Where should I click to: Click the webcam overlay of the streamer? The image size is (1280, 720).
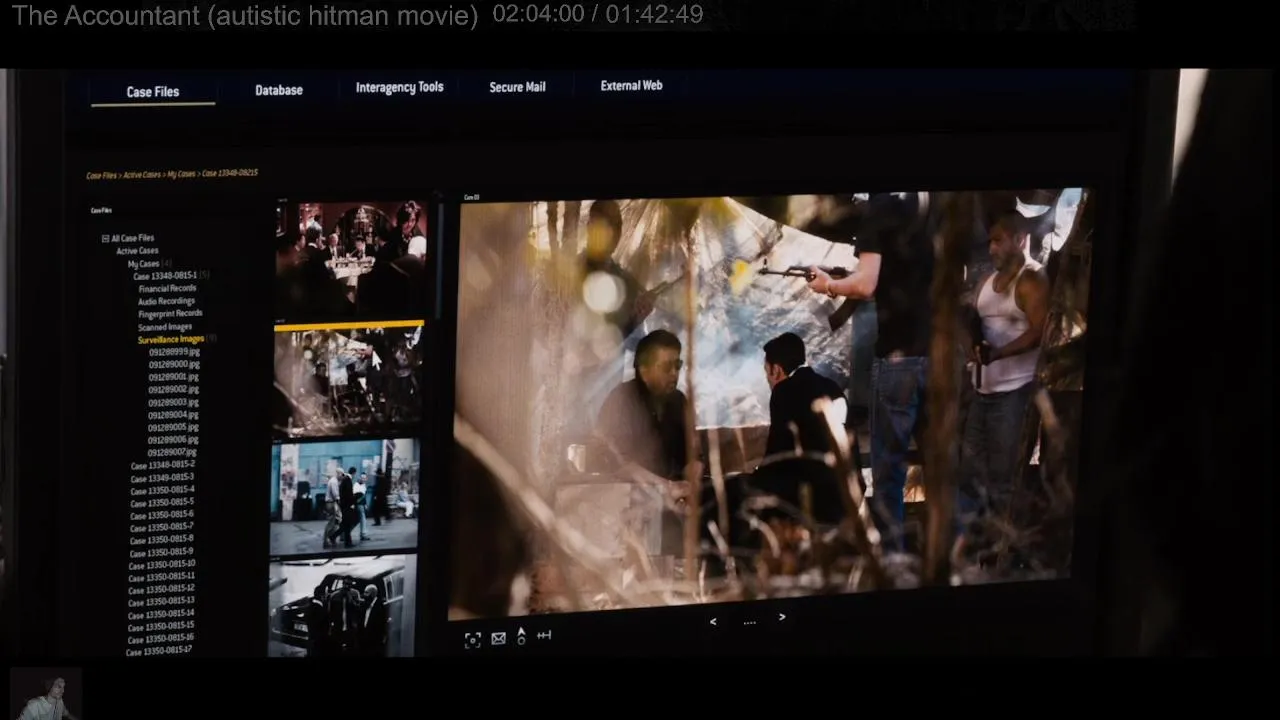point(46,695)
